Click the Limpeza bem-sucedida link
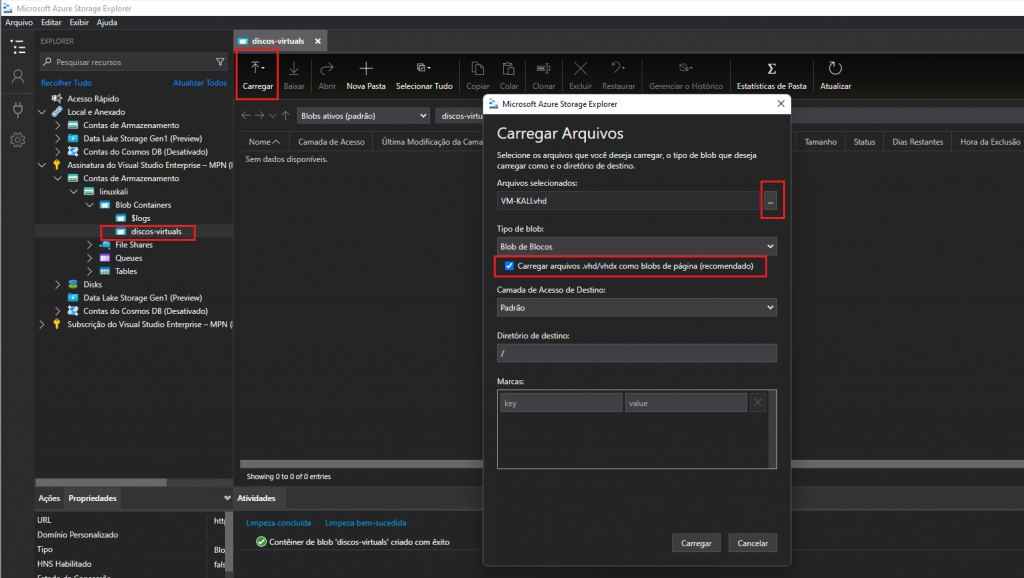Image resolution: width=1024 pixels, height=578 pixels. 366,523
